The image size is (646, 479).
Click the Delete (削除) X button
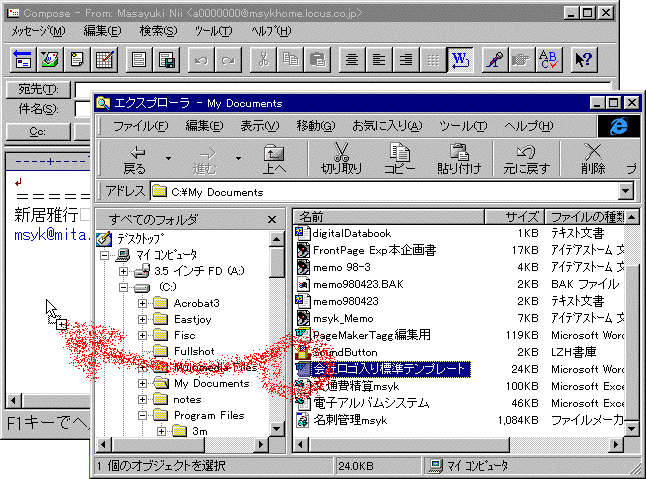coord(592,158)
